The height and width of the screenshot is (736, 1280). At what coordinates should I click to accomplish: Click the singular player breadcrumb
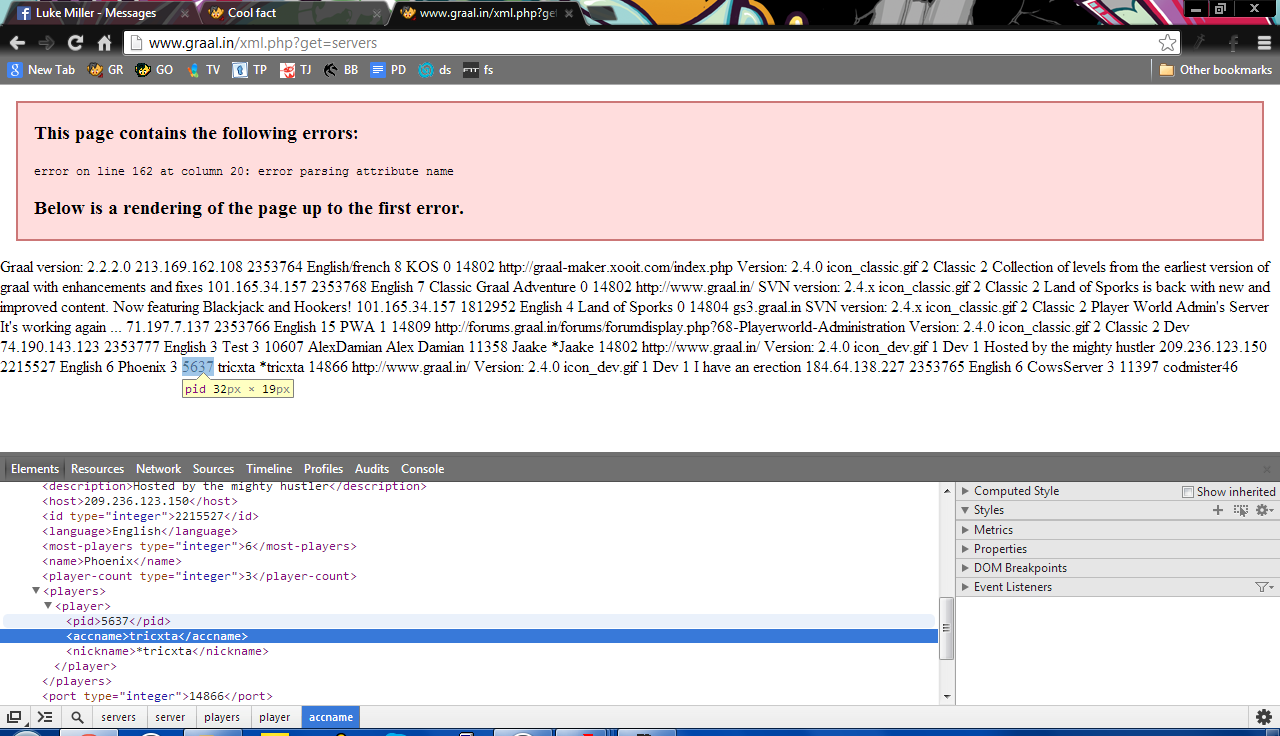274,717
